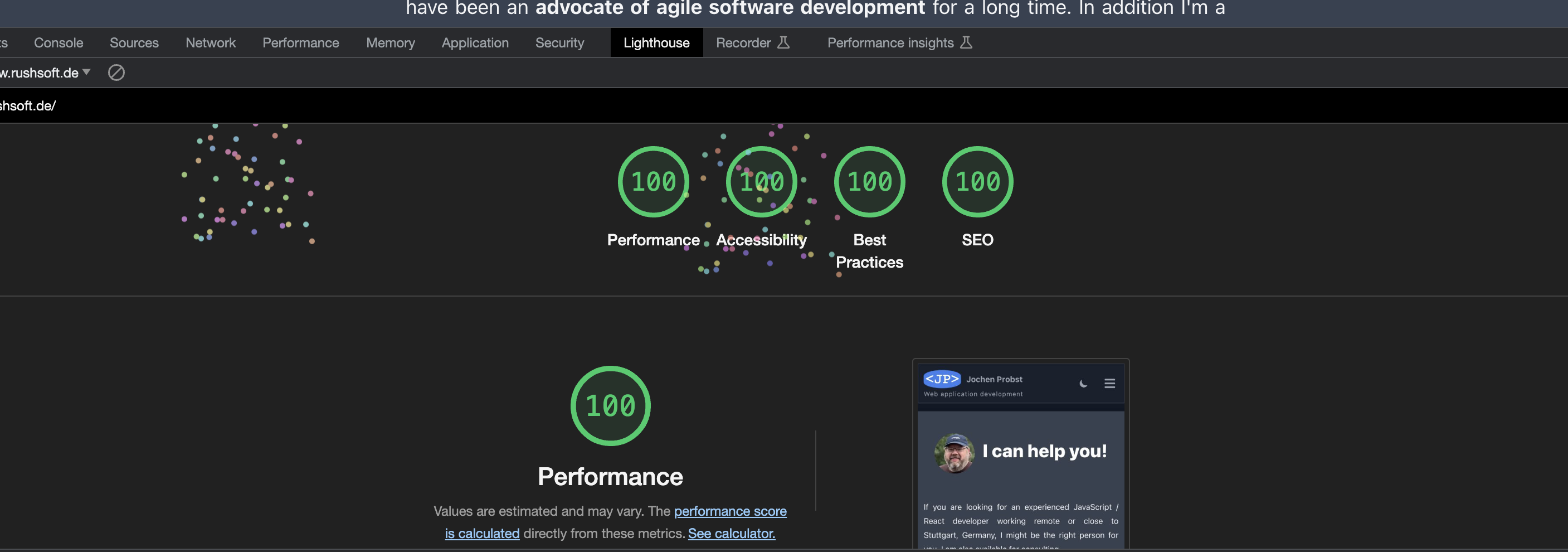Click the JP logo in page screenshot
The image size is (1568, 552).
point(942,379)
